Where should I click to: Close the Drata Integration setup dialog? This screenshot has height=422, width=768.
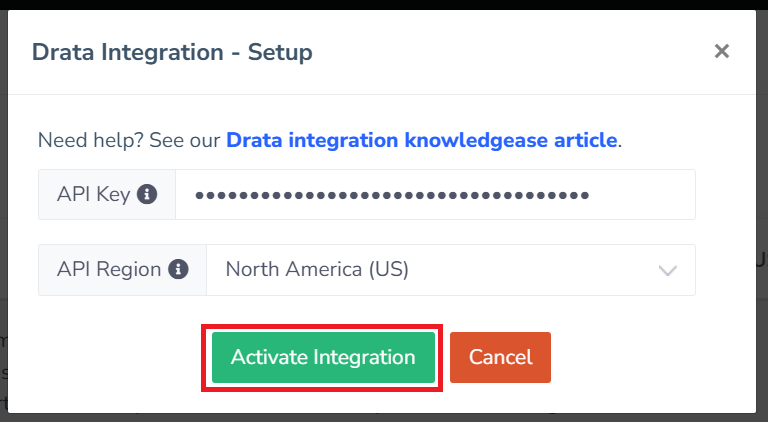pyautogui.click(x=721, y=51)
